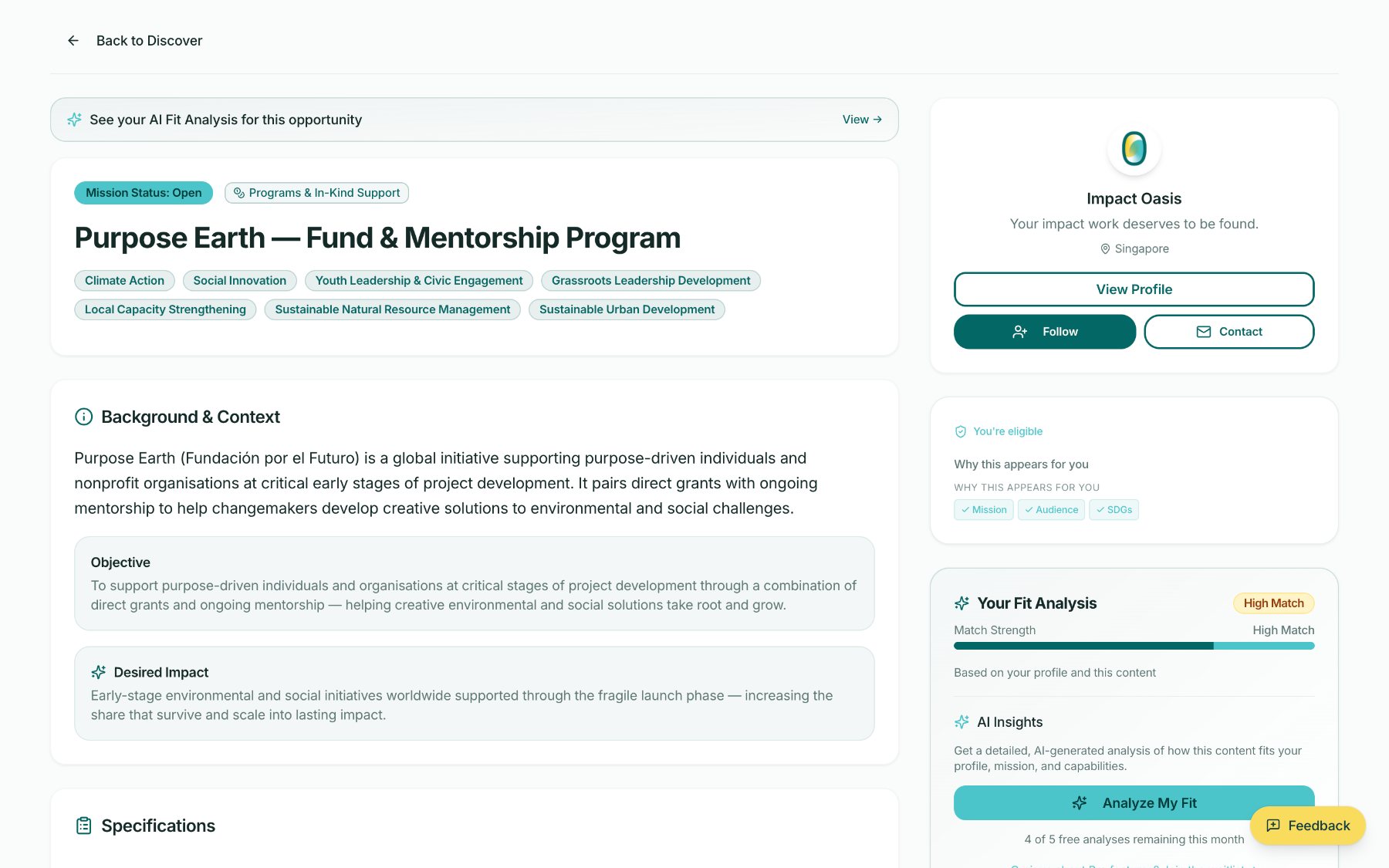Select the Climate Action tag
This screenshot has height=868, width=1389.
[x=124, y=281]
